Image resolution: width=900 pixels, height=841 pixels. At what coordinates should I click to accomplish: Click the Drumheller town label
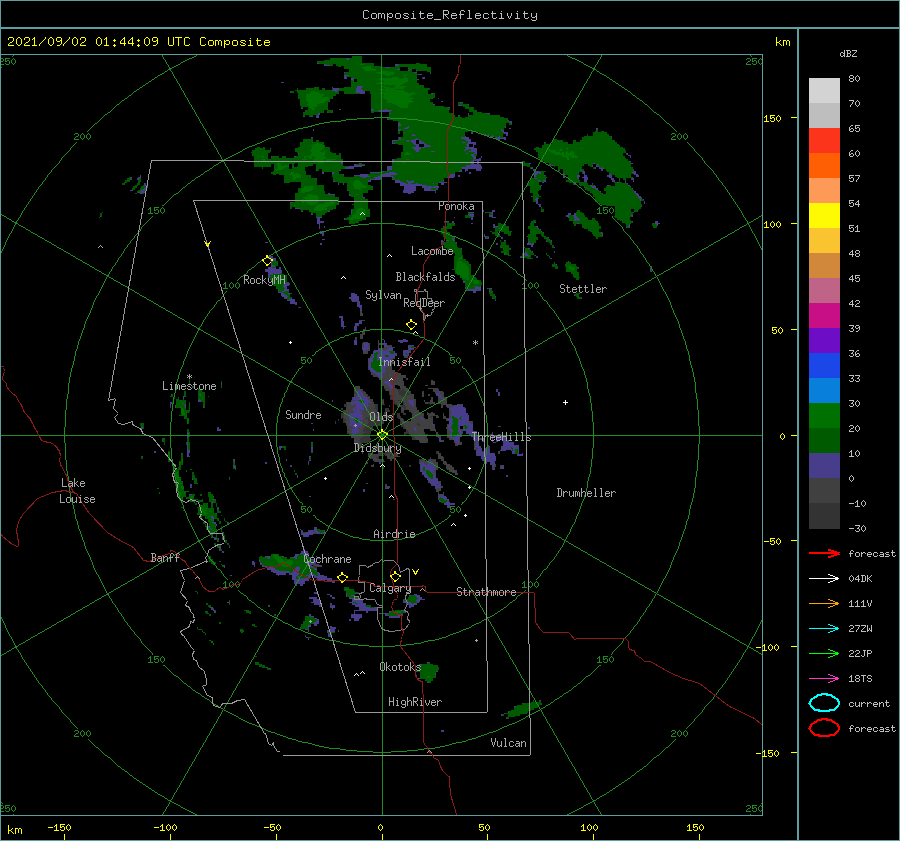click(x=586, y=493)
